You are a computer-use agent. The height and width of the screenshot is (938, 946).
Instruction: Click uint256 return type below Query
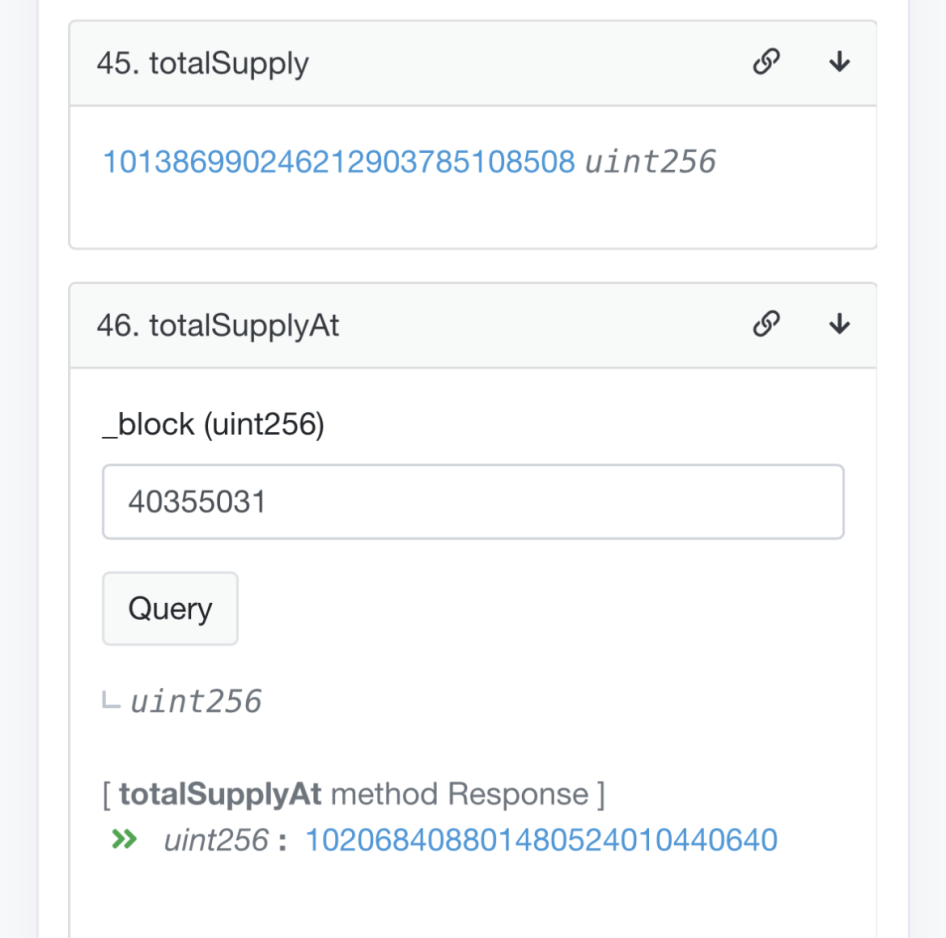[196, 702]
